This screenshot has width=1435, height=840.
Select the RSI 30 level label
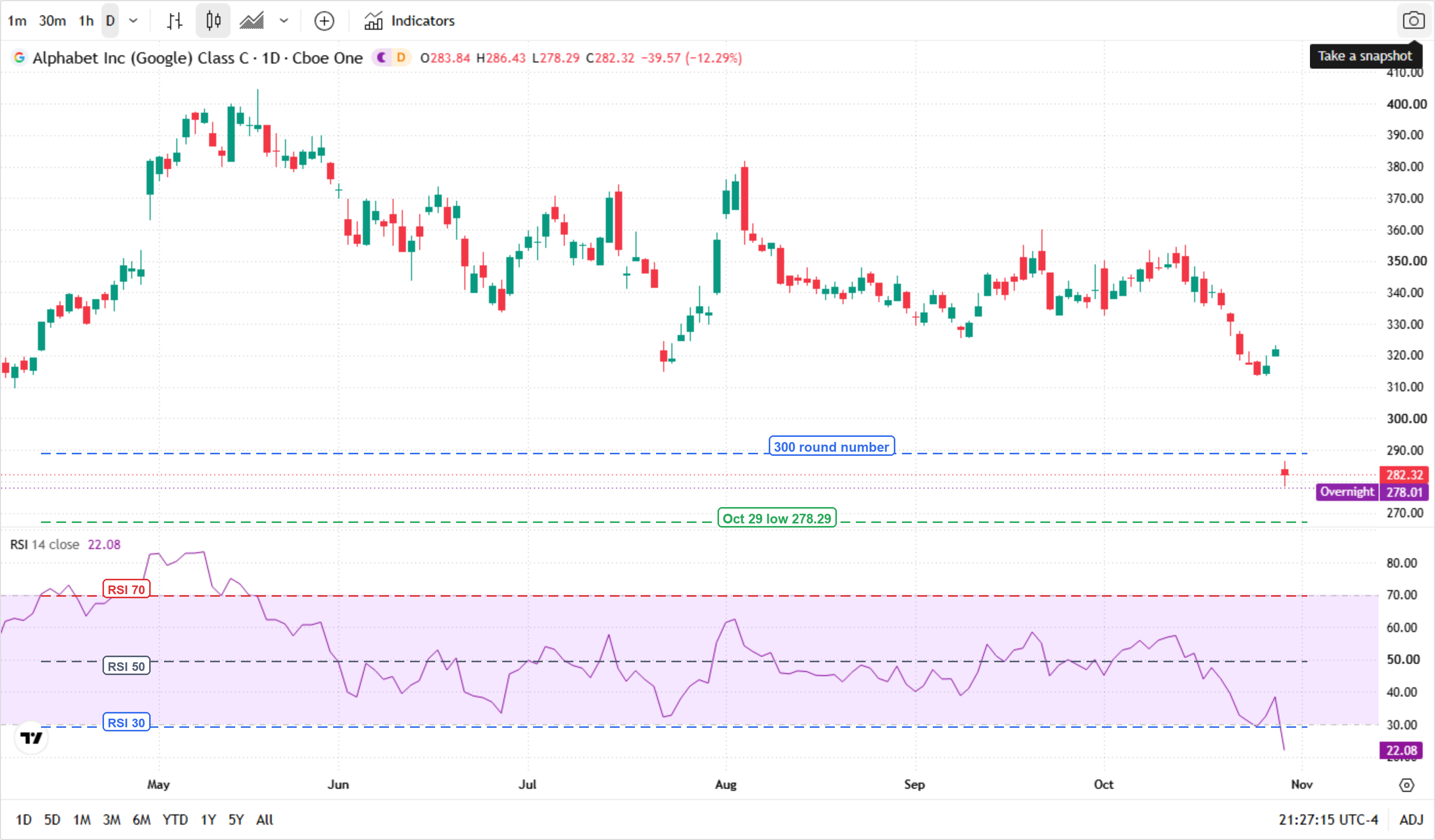tap(127, 723)
